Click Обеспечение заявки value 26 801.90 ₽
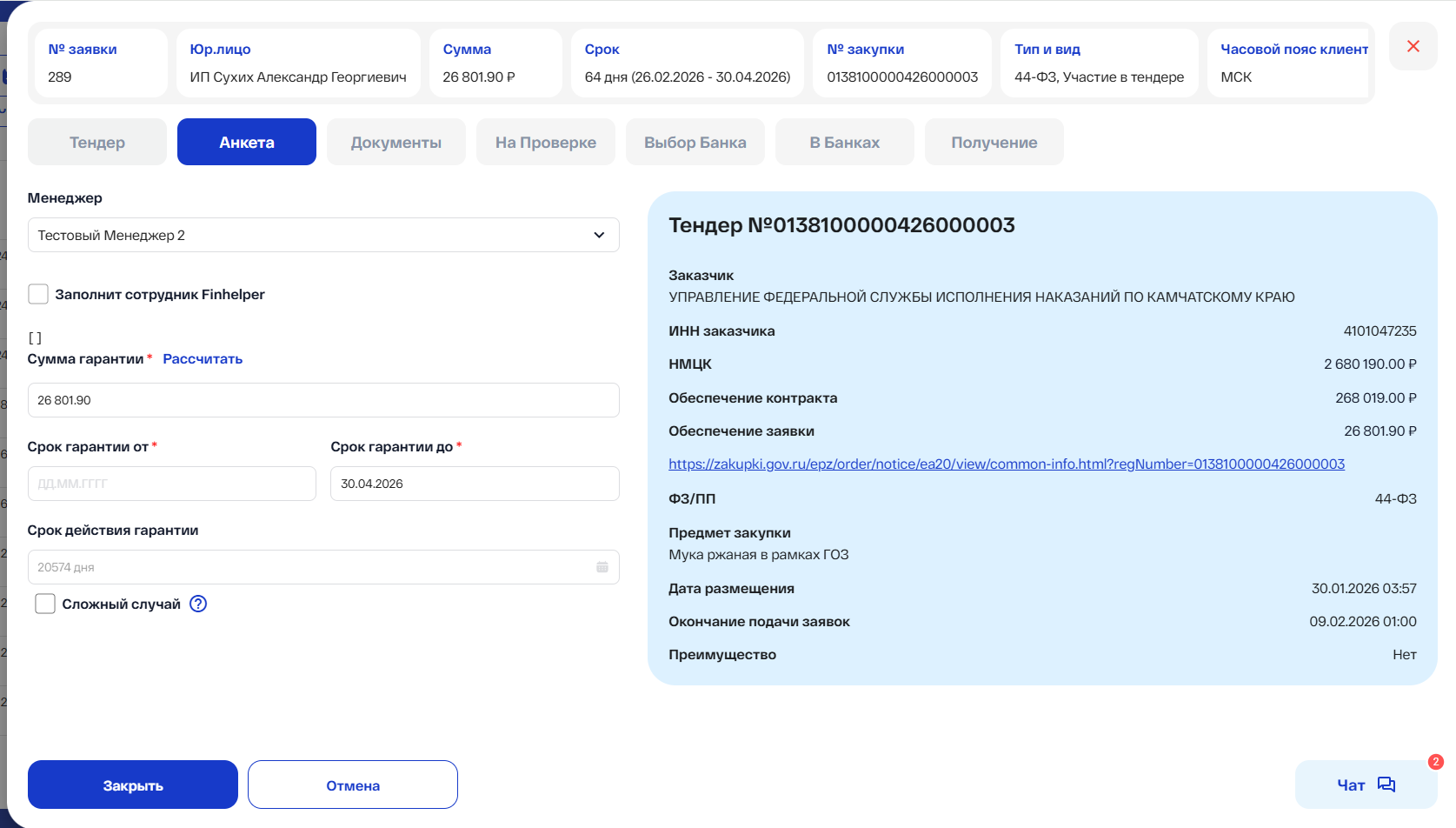1456x828 pixels. 1380,431
